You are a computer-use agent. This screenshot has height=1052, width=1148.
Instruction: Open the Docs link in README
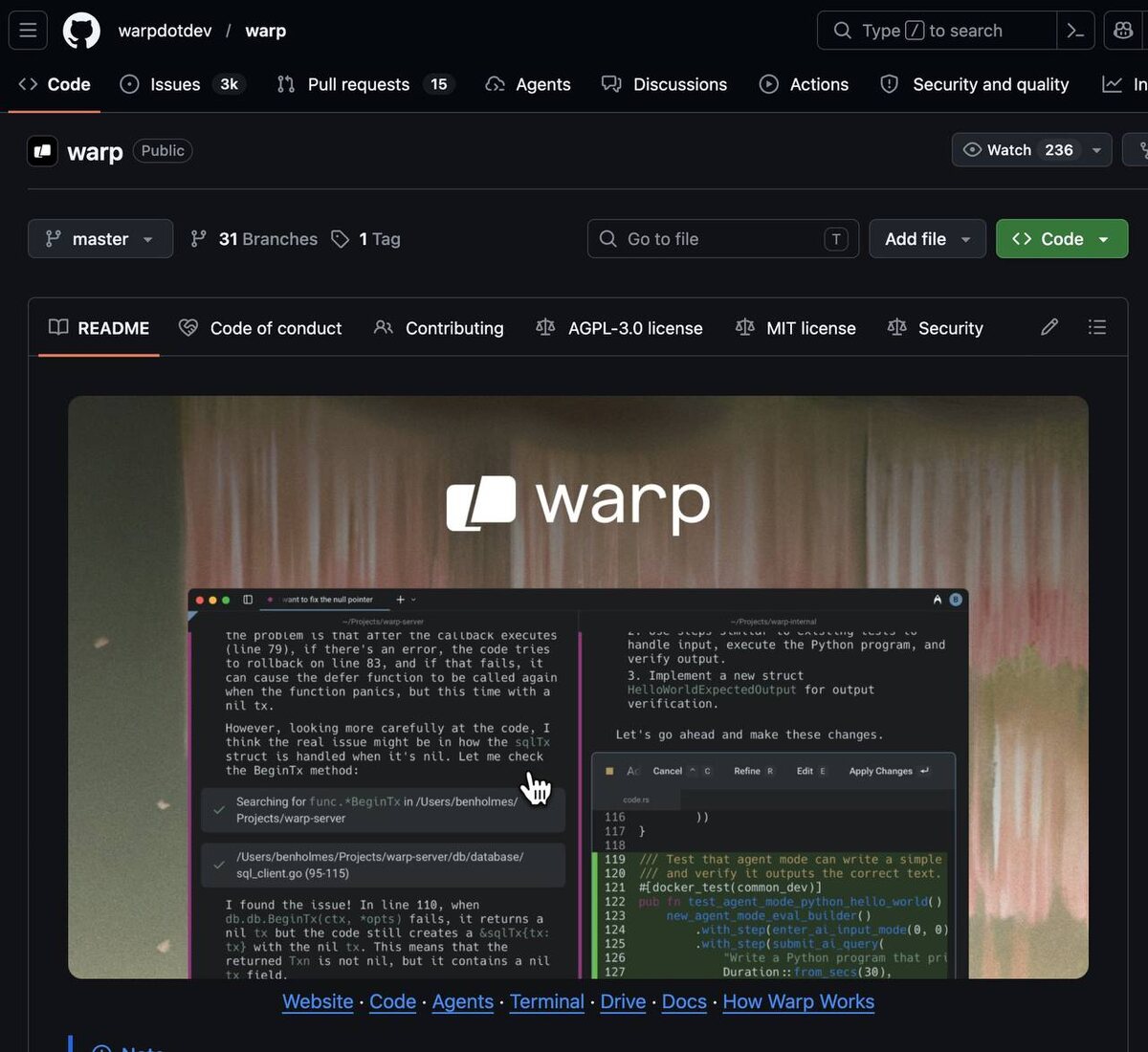point(684,1001)
